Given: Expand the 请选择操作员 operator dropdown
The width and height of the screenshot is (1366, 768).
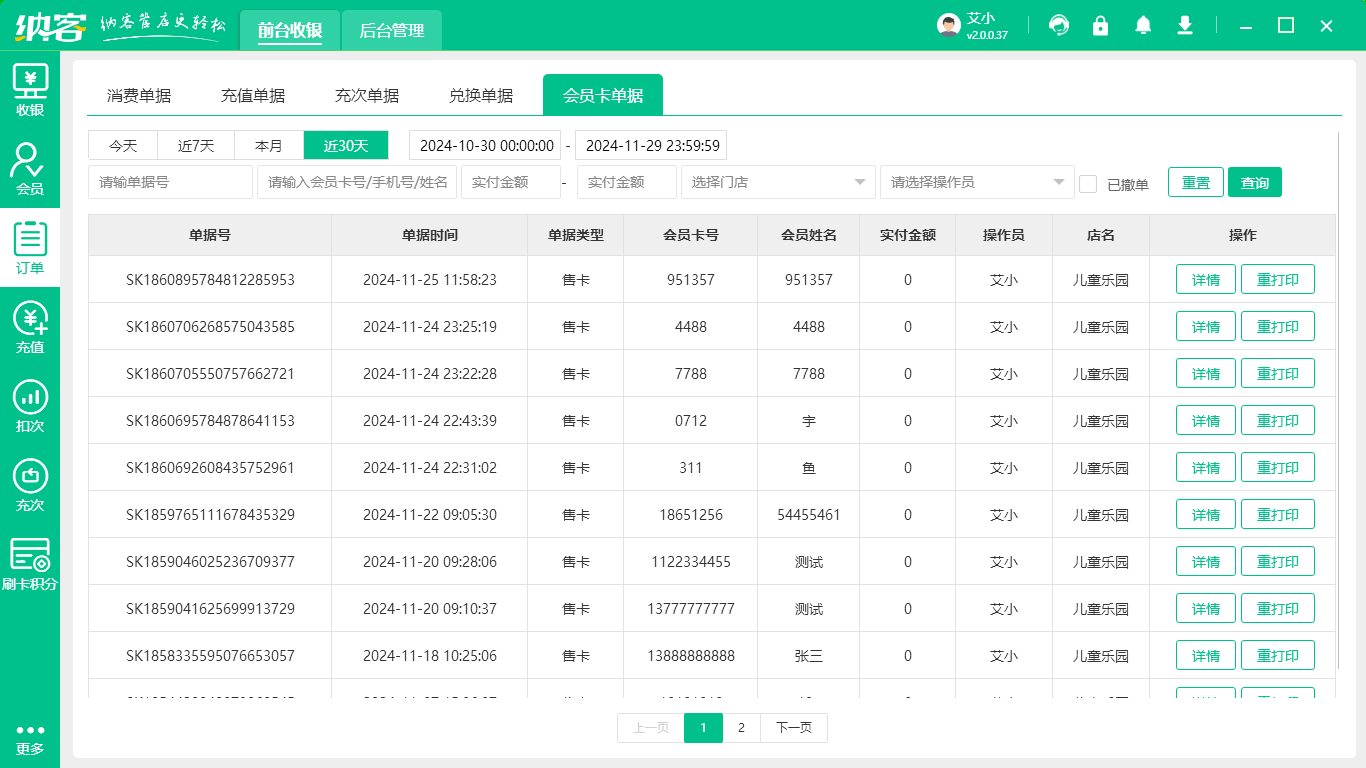Looking at the screenshot, I should pos(977,182).
